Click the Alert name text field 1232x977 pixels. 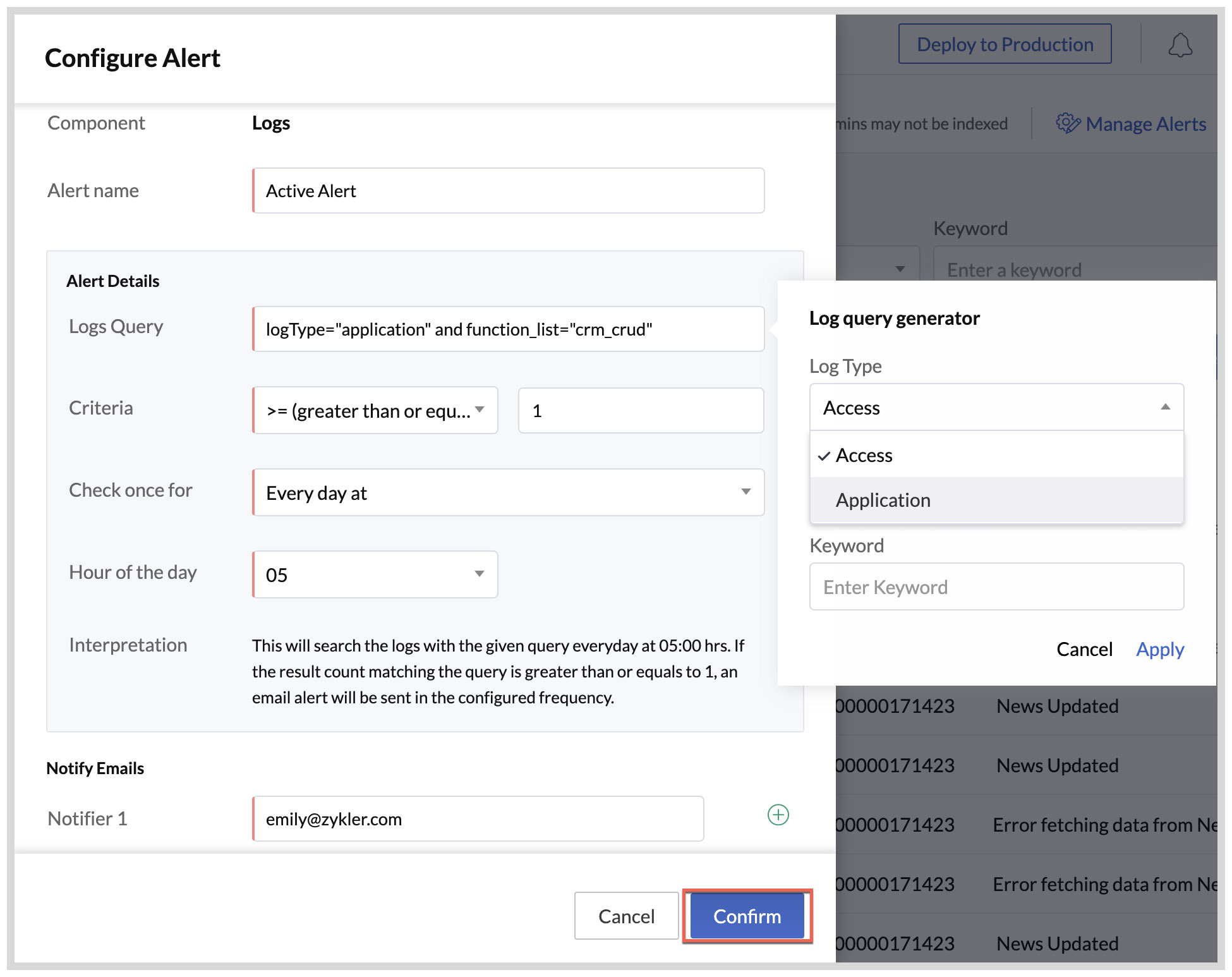508,191
